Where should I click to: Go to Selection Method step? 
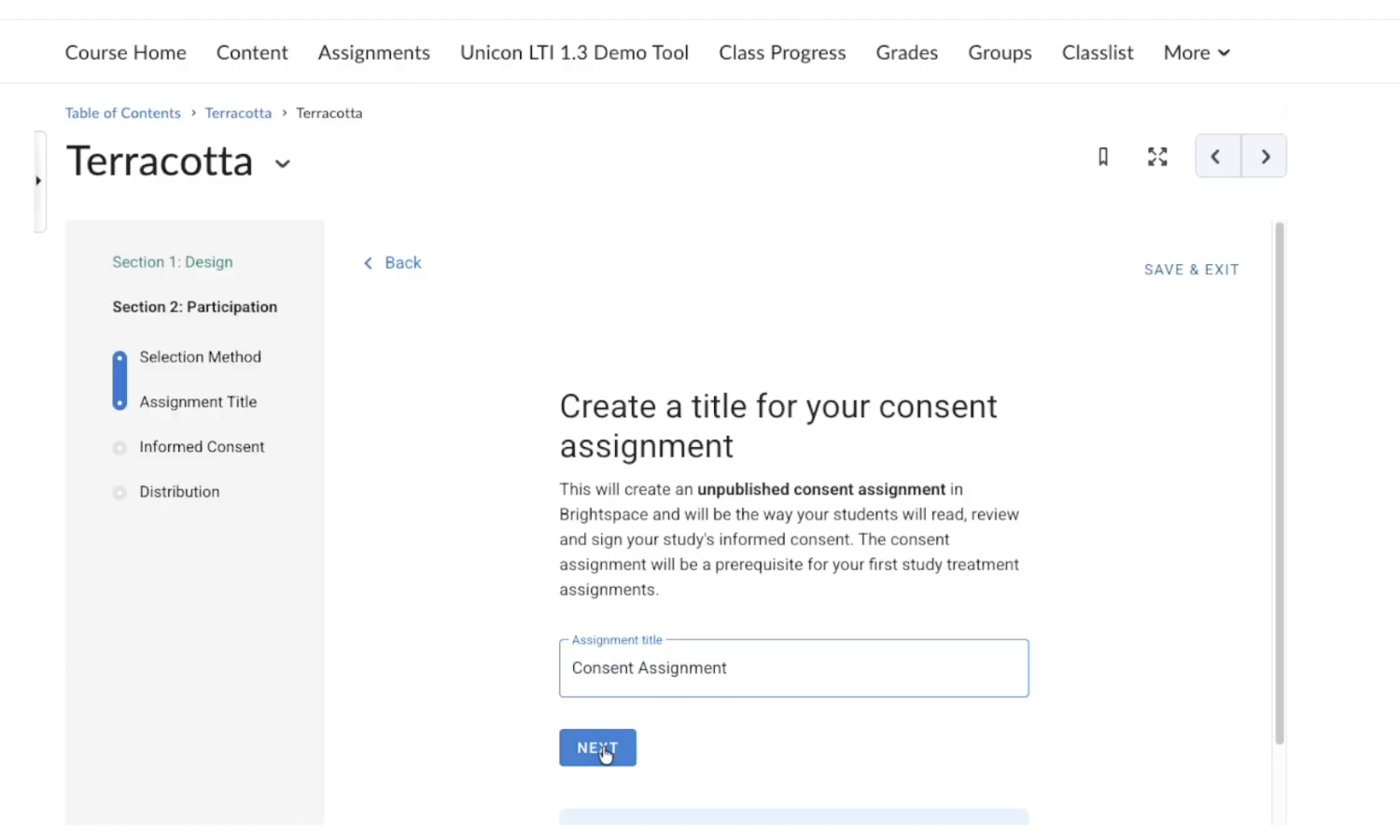pos(200,357)
